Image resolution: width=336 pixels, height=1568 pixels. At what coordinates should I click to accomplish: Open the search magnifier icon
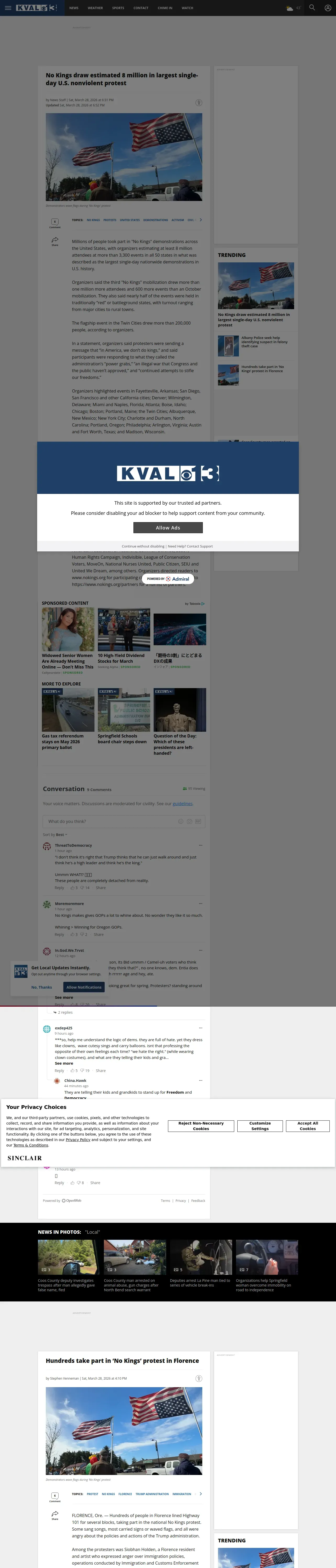tap(312, 8)
